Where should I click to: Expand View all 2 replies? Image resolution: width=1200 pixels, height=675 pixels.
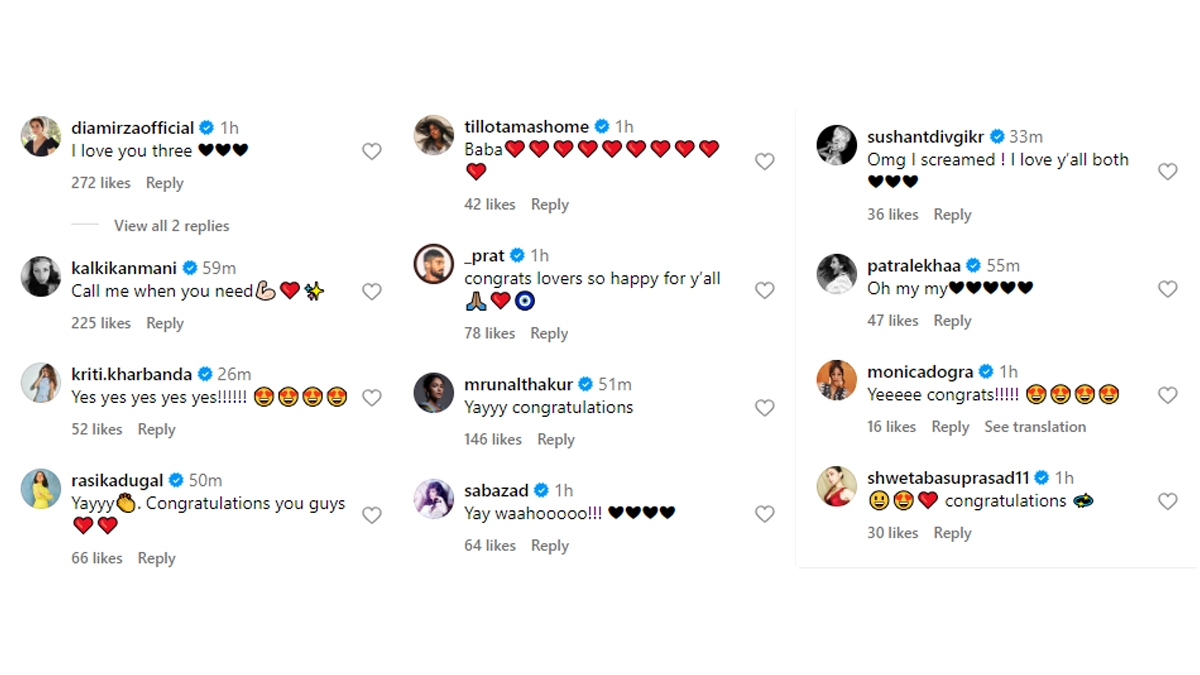click(x=171, y=226)
